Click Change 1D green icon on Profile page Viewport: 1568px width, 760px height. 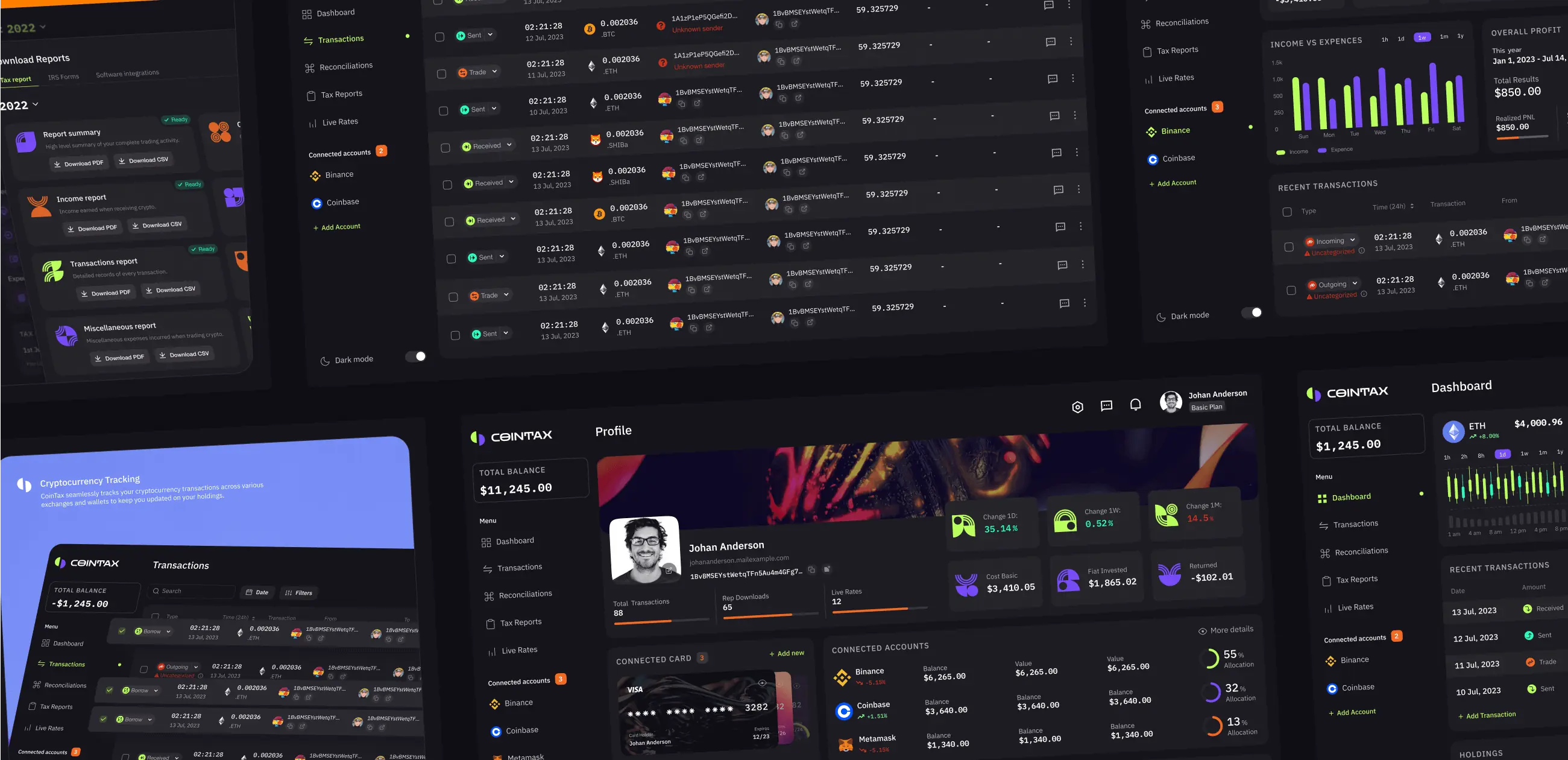[963, 525]
